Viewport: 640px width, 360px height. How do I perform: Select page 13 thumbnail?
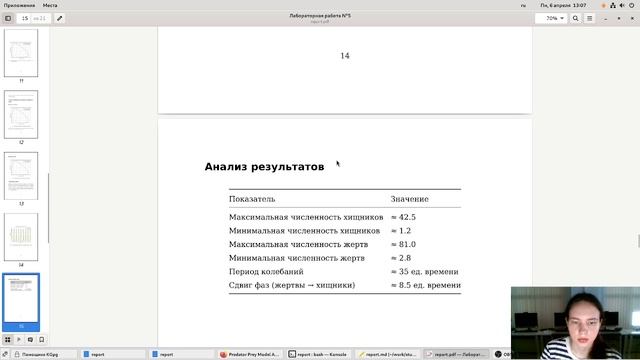(x=21, y=176)
